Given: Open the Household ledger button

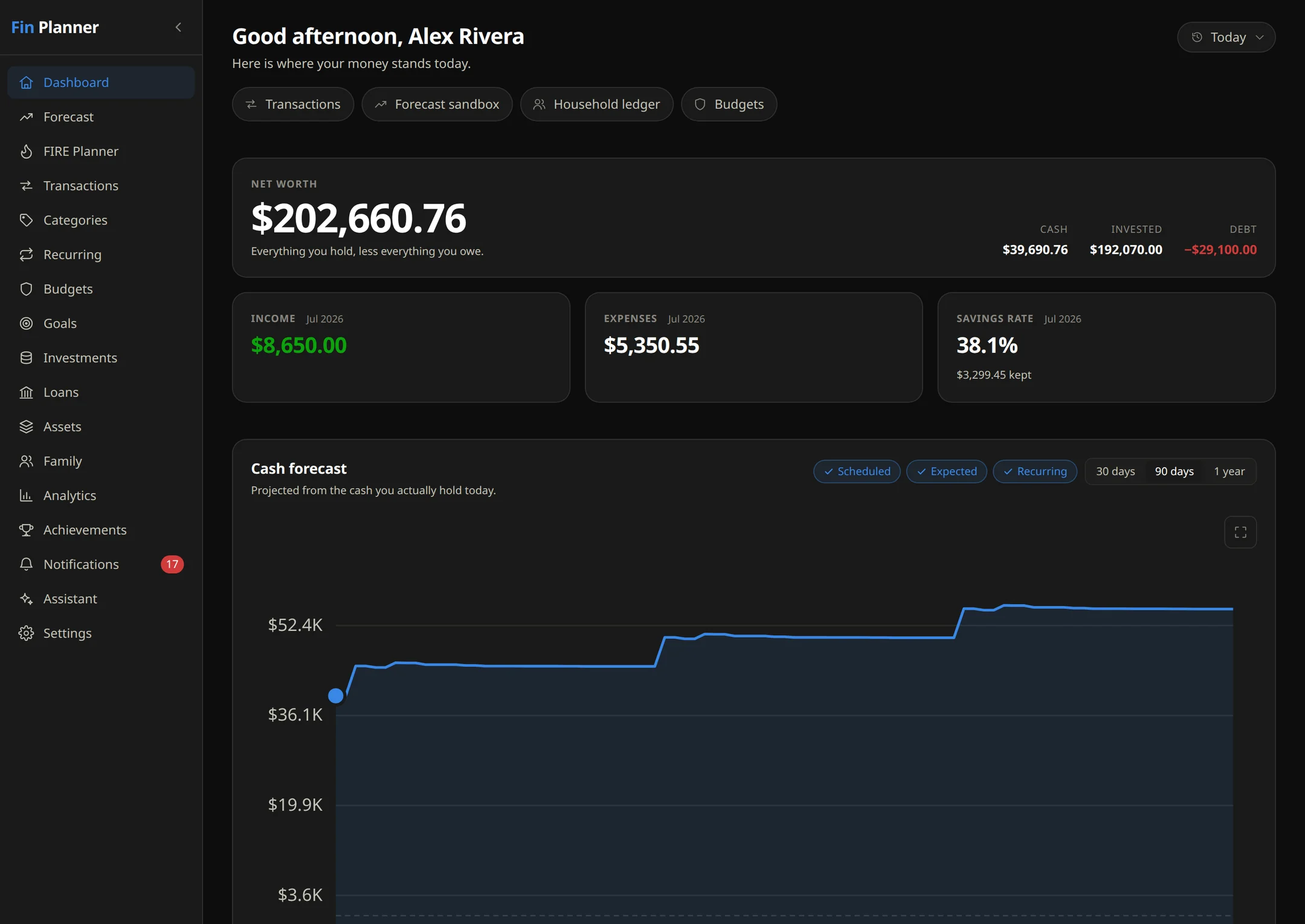Looking at the screenshot, I should pyautogui.click(x=597, y=104).
